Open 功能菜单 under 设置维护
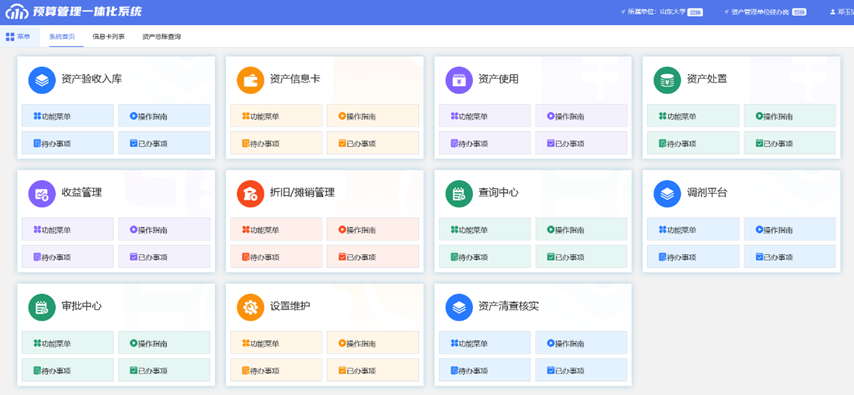This screenshot has width=854, height=395. [277, 343]
